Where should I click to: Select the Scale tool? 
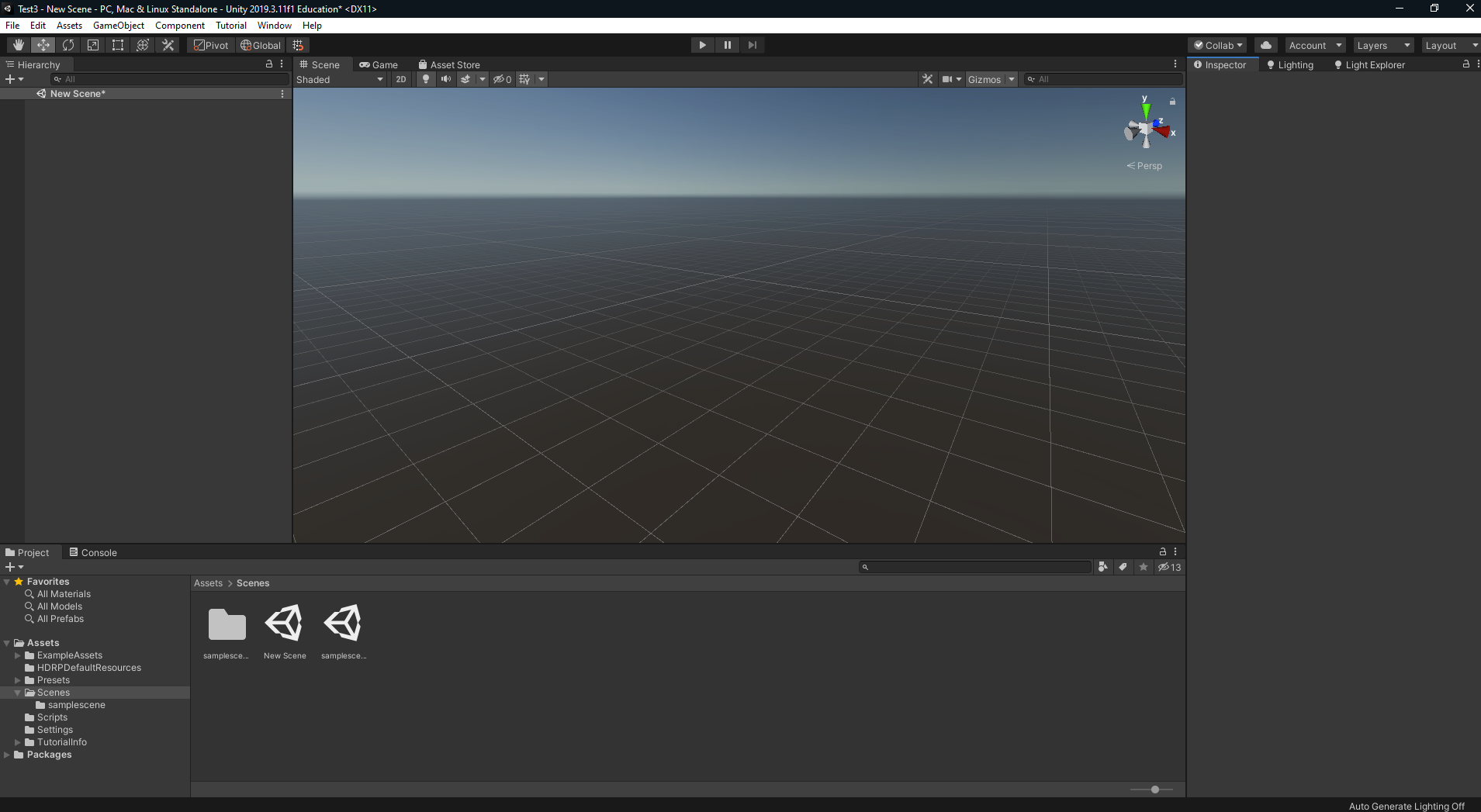(93, 45)
